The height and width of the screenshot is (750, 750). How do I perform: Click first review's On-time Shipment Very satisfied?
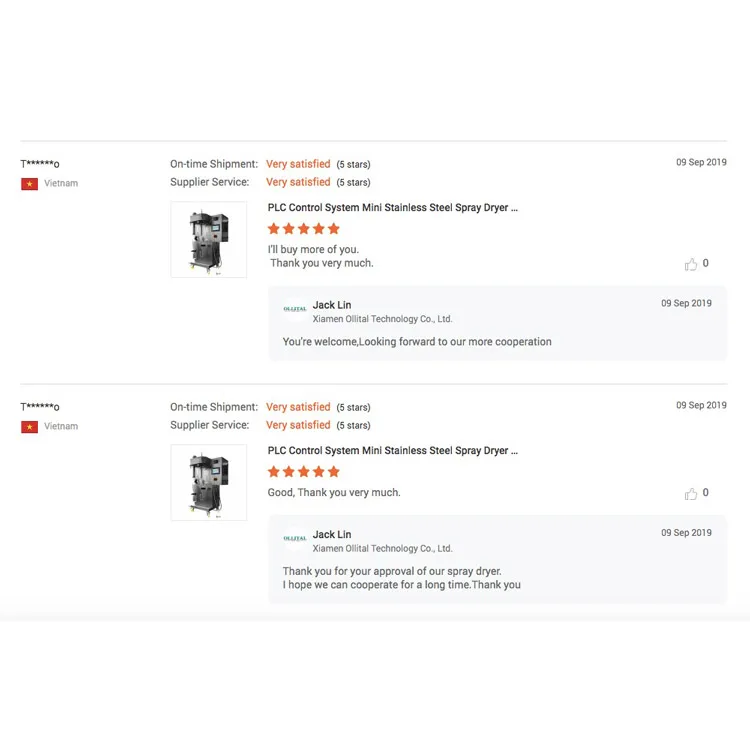298,164
